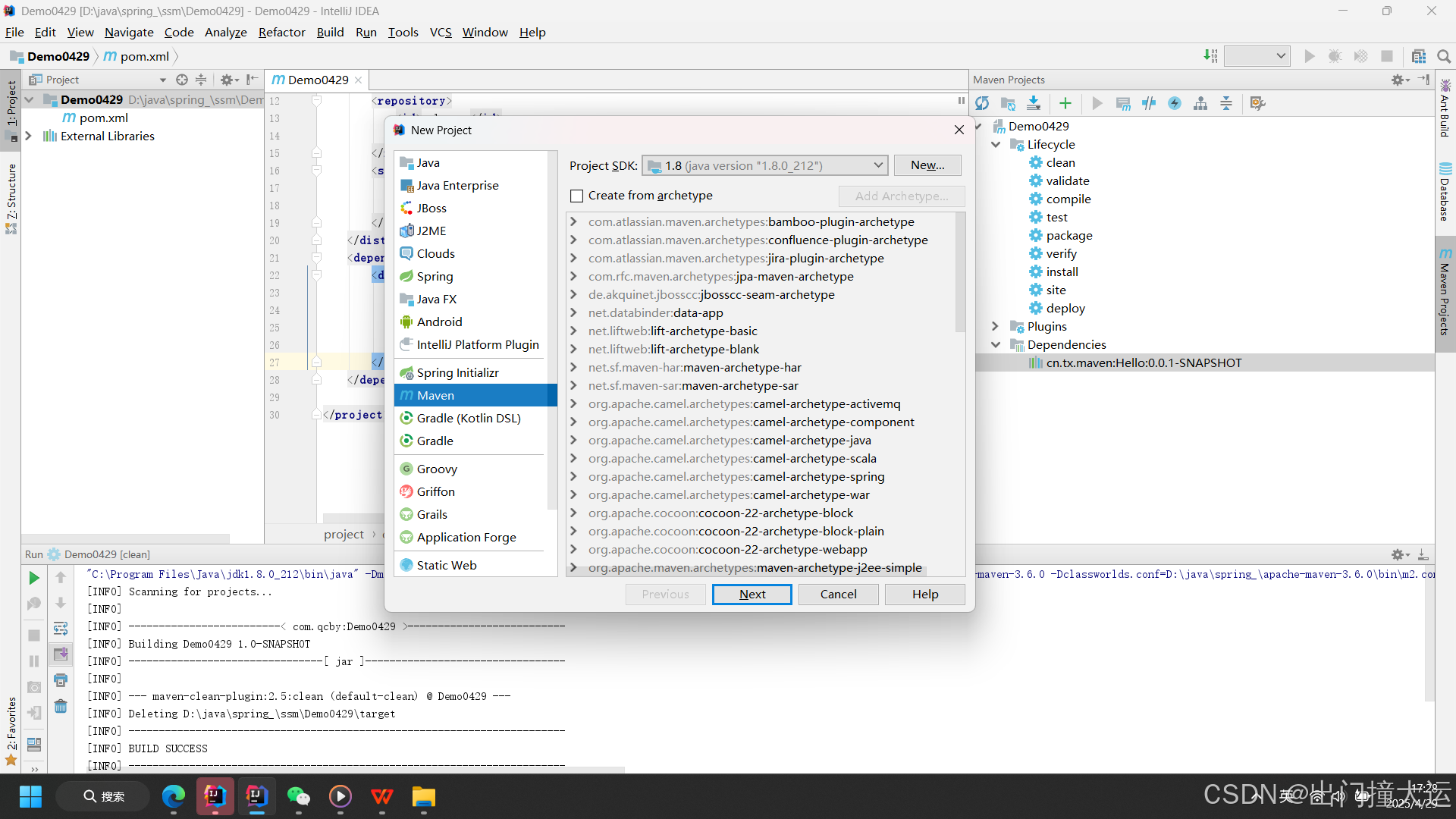Screen dimensions: 1456x819
Task: Toggle Skip Tests mode in Maven toolbar
Action: [1175, 103]
